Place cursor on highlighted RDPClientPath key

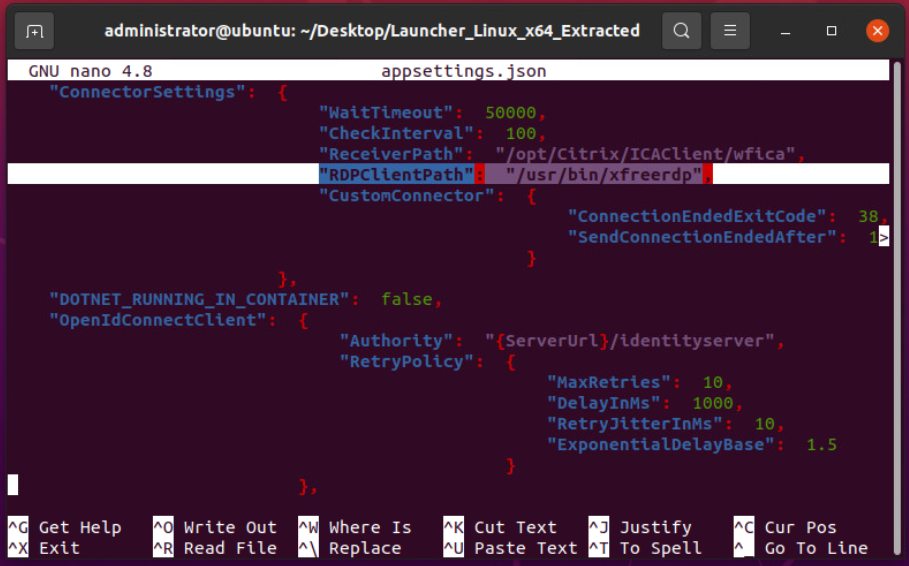pos(396,175)
